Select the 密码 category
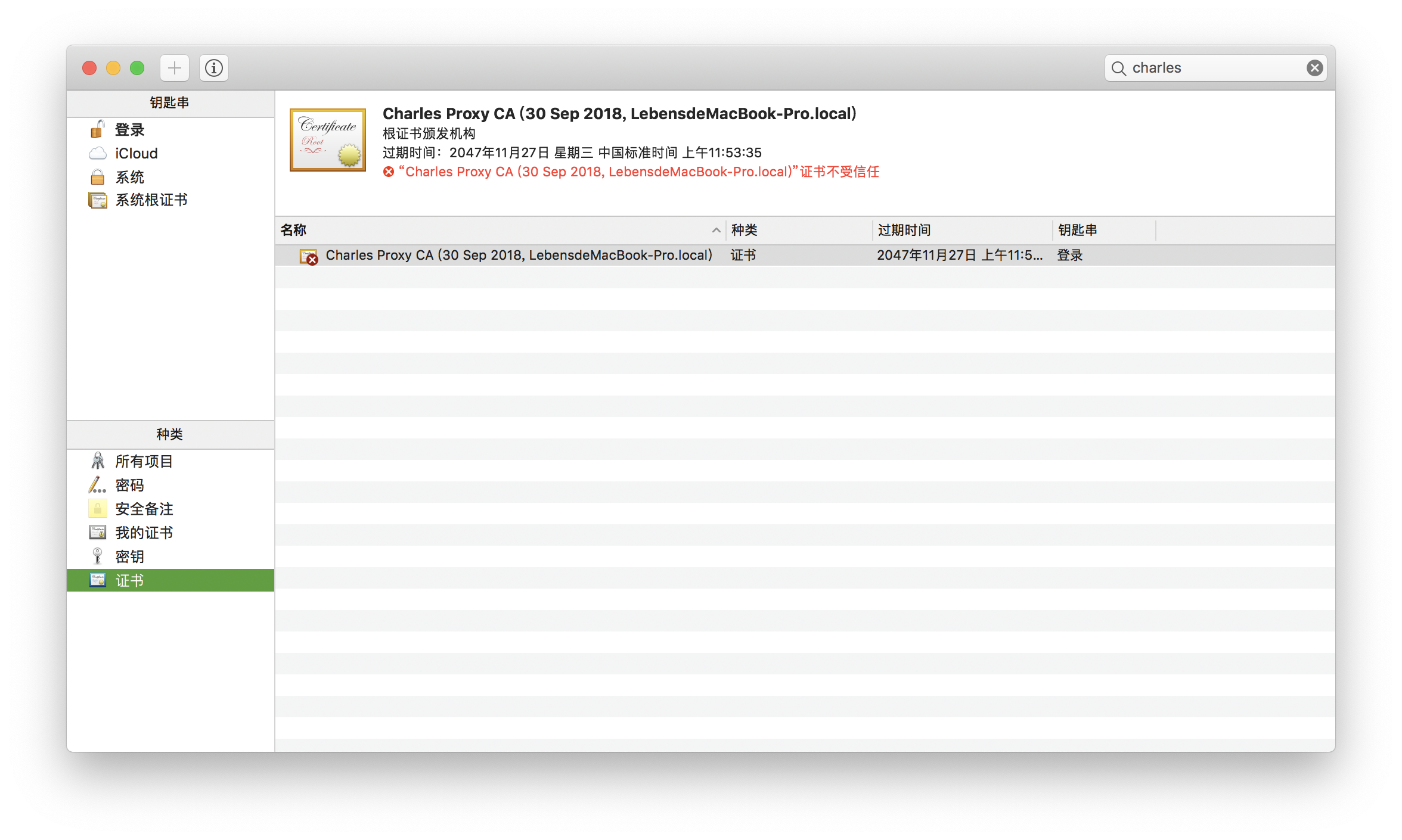1402x840 pixels. click(129, 485)
